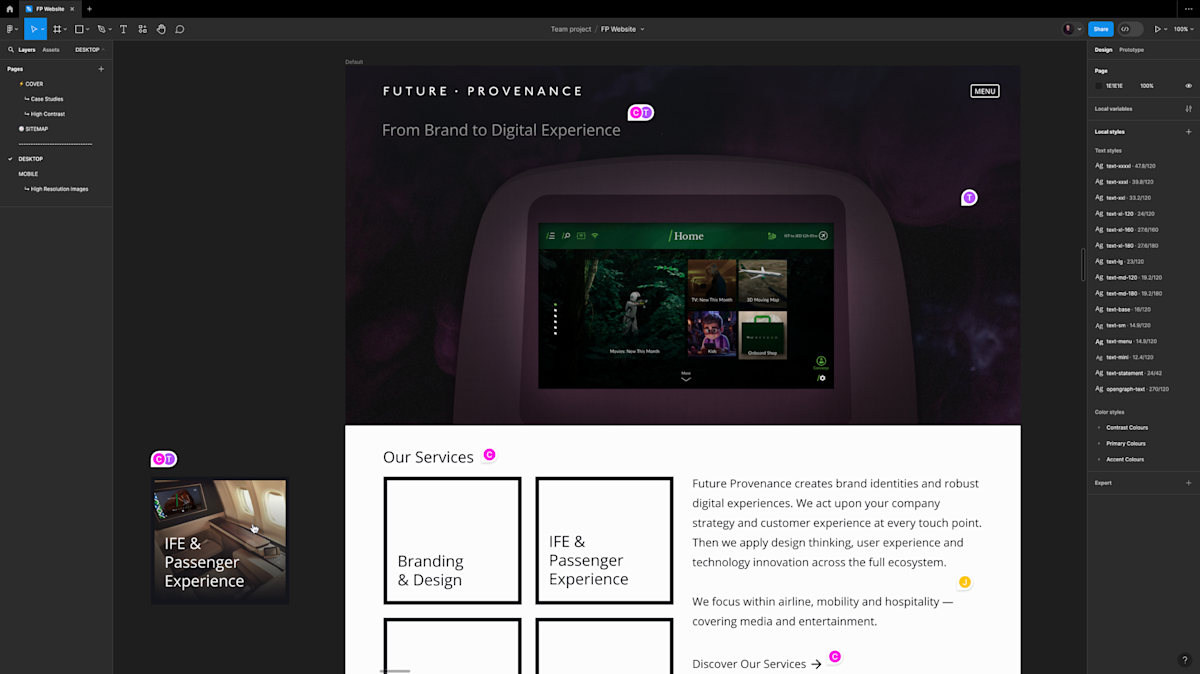Select the Rectangle shape tool
The width and height of the screenshot is (1200, 674).
tap(79, 29)
